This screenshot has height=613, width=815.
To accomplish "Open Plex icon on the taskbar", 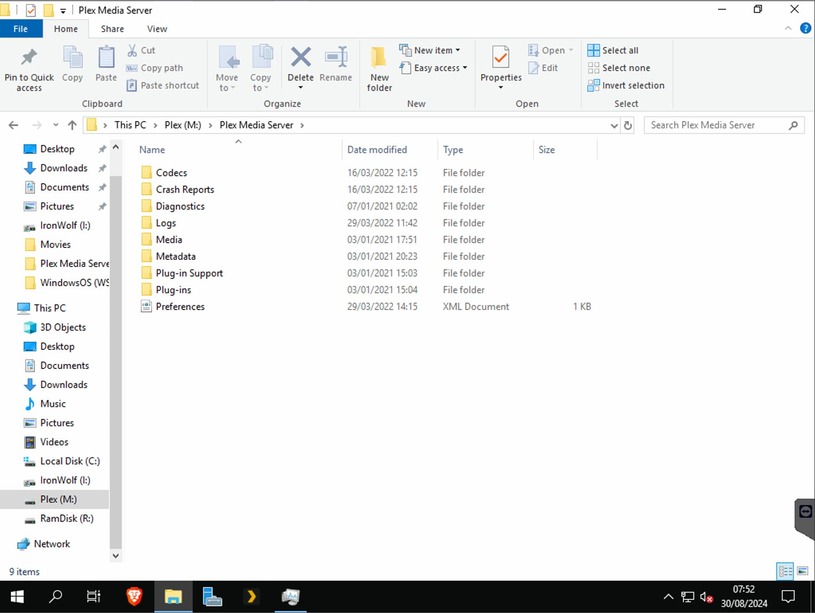I will (251, 596).
